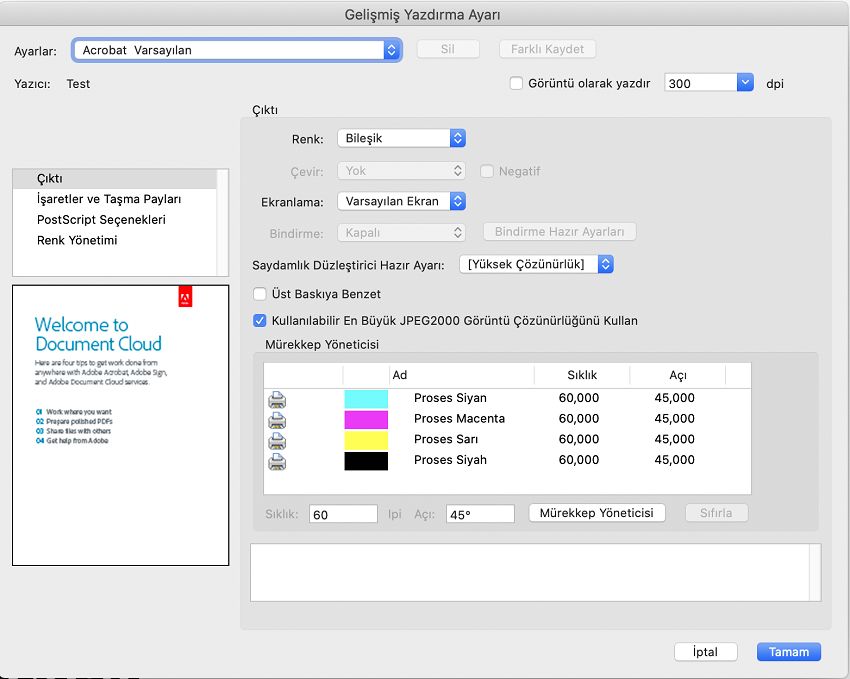850x679 pixels.
Task: Toggle printer icon for Proses Macenta
Action: (277, 420)
